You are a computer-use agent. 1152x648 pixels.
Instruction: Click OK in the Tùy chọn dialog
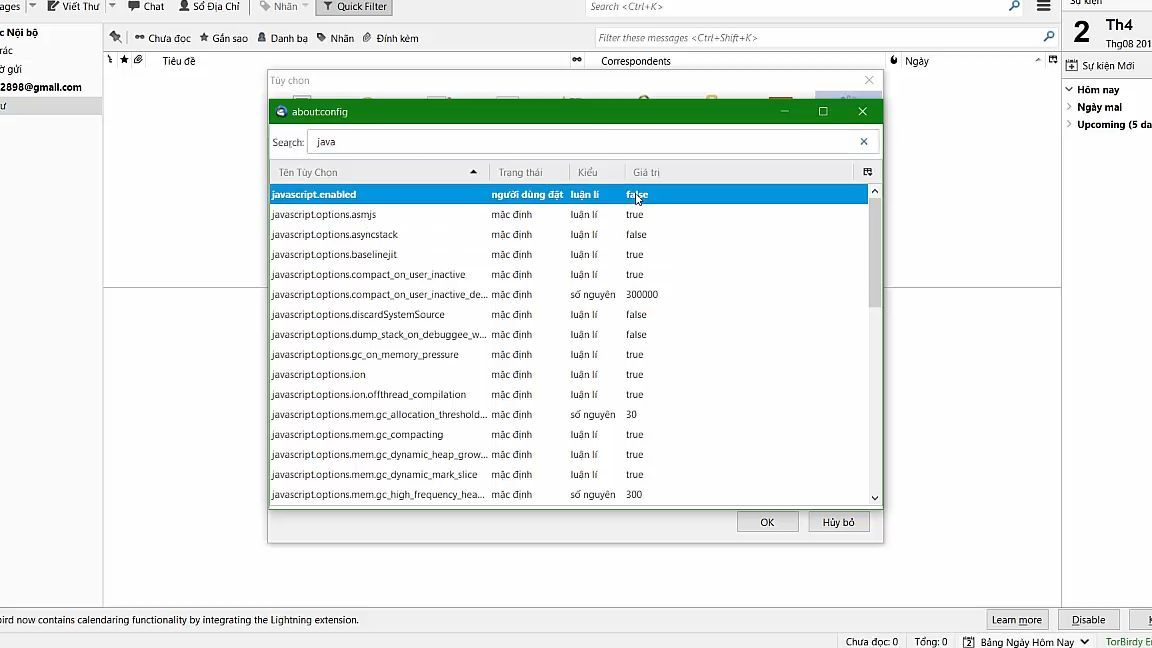(x=767, y=522)
